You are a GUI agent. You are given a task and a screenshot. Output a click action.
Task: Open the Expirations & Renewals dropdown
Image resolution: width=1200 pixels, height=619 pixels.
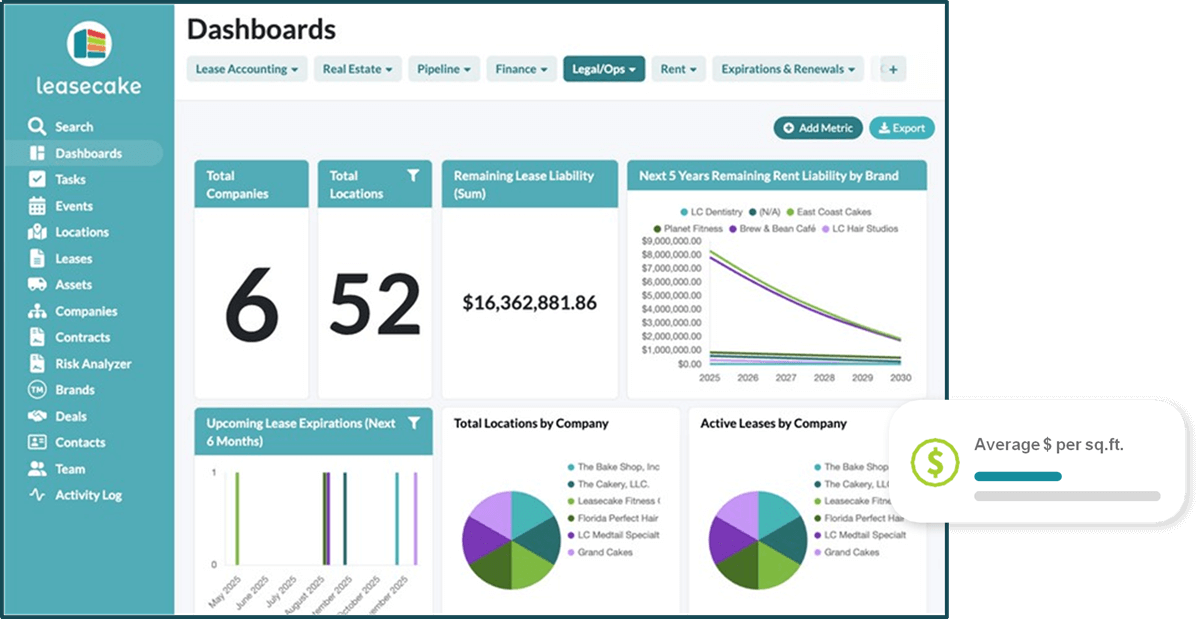[x=786, y=70]
